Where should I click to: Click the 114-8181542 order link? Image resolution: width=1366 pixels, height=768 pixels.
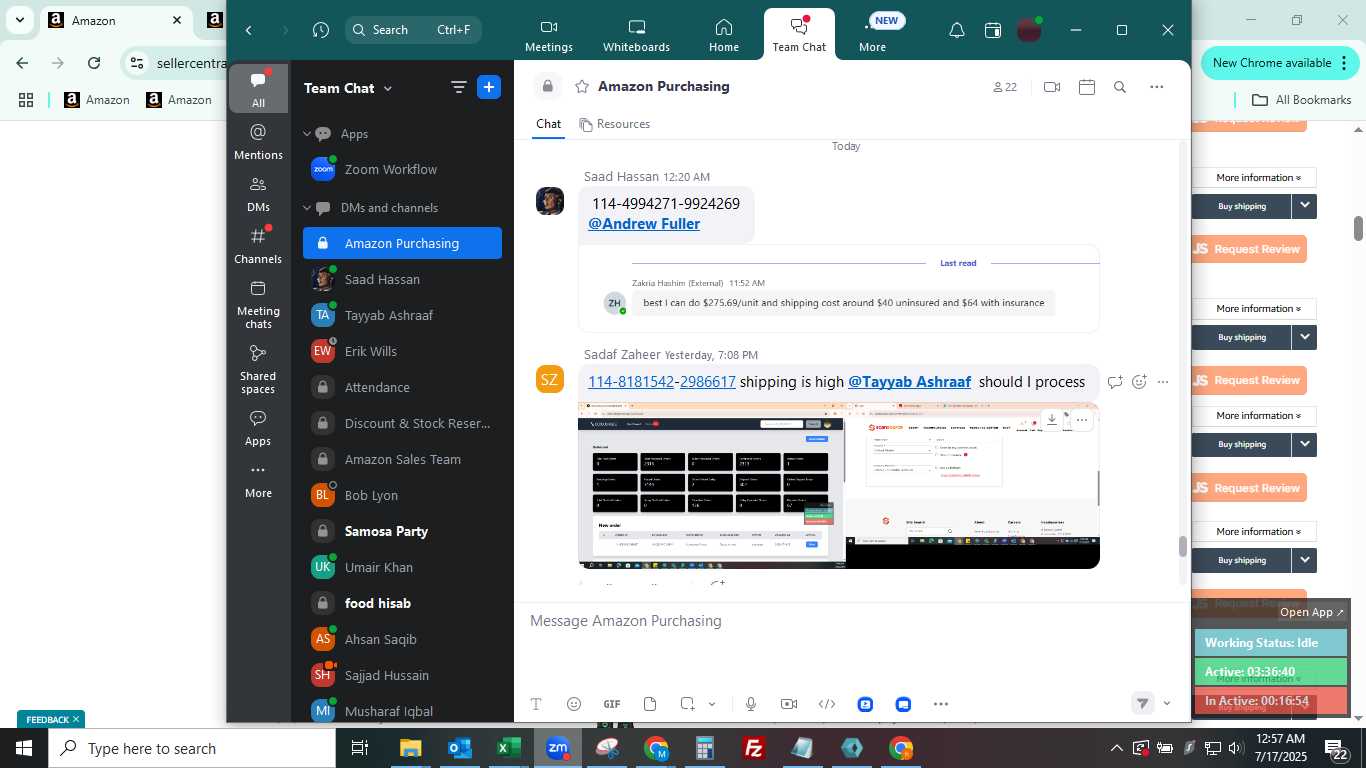(x=631, y=382)
